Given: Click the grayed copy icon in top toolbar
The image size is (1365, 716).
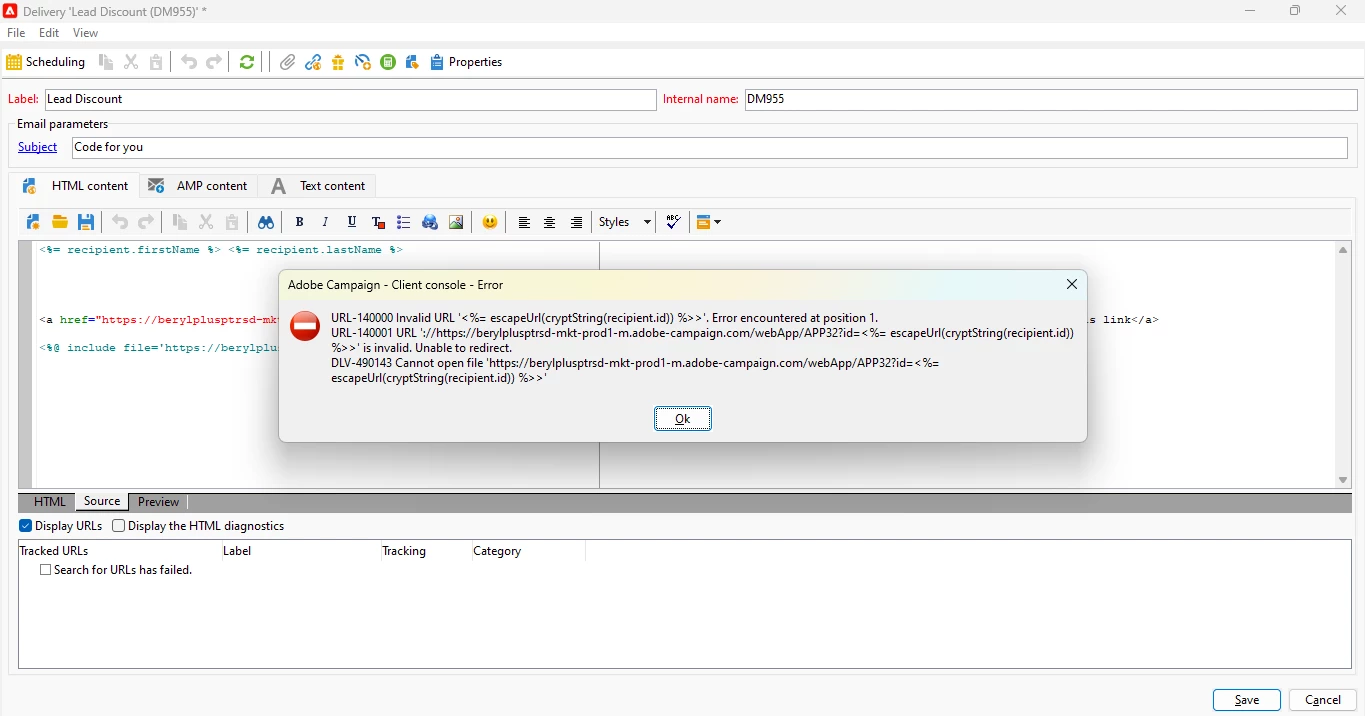Looking at the screenshot, I should [106, 62].
